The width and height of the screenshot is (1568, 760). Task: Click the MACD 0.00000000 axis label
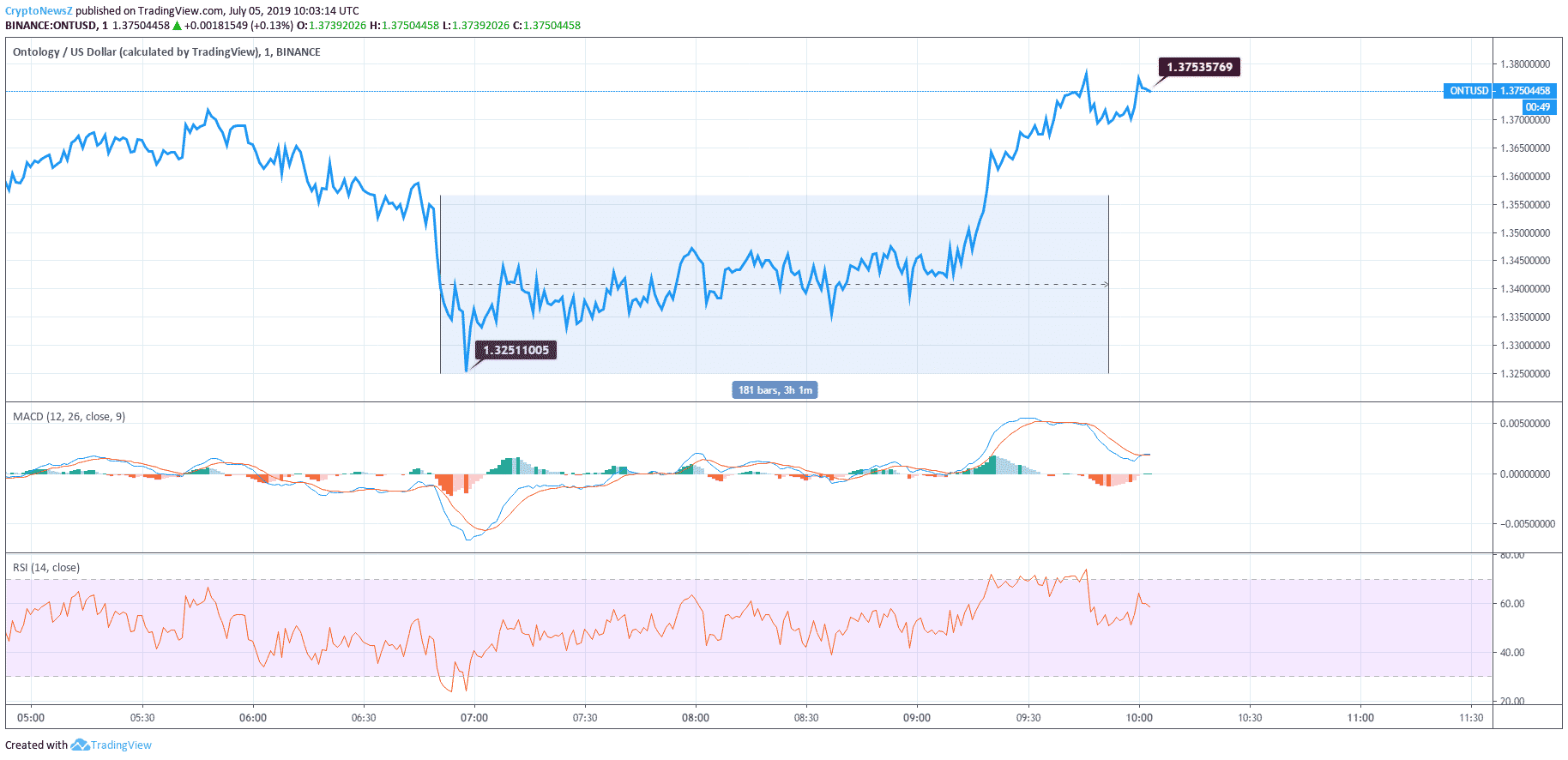pos(1525,474)
